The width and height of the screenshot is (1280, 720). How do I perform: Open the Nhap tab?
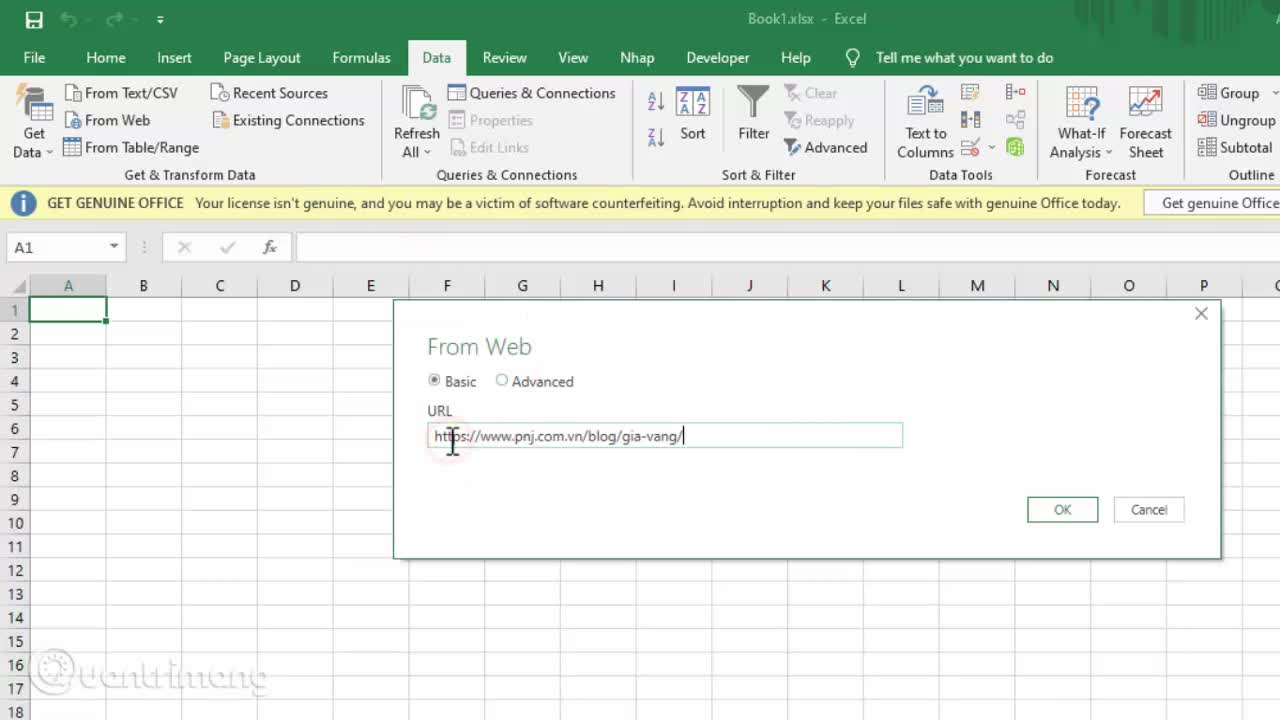pyautogui.click(x=637, y=58)
